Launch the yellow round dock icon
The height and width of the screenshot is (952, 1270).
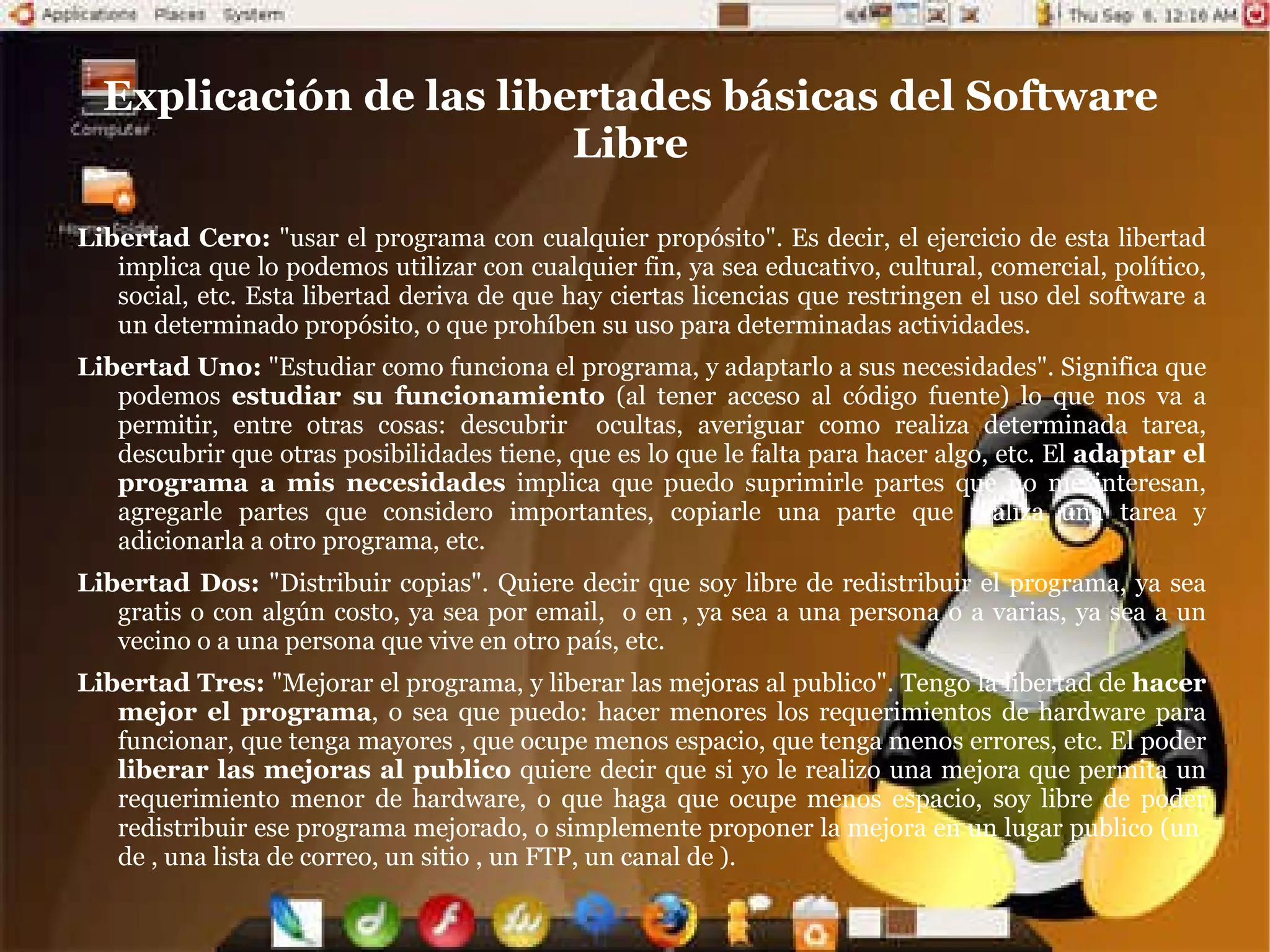tap(521, 921)
